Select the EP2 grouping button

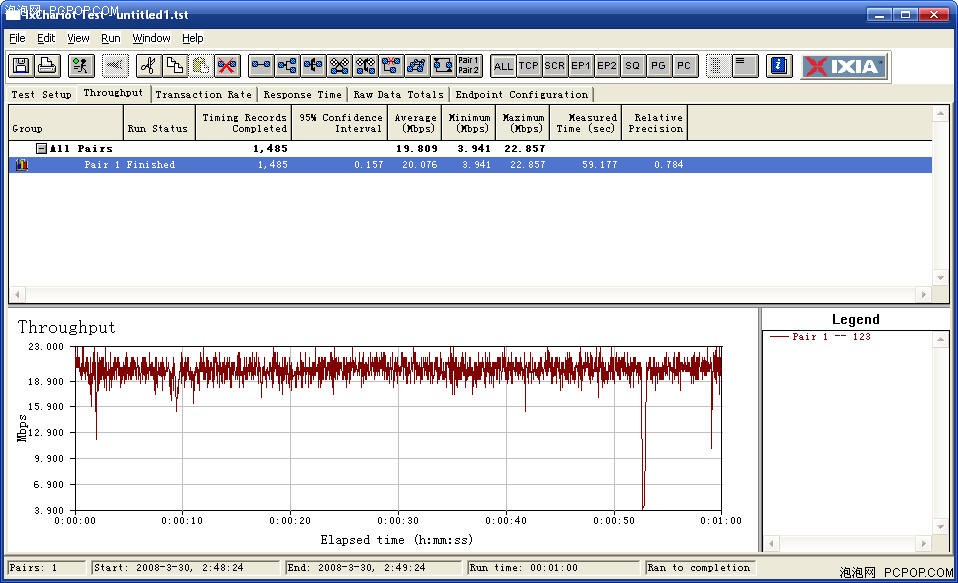coord(607,66)
